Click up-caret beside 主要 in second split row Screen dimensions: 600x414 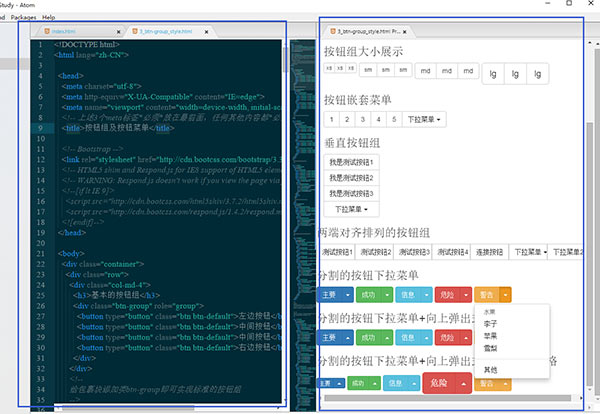pos(348,339)
